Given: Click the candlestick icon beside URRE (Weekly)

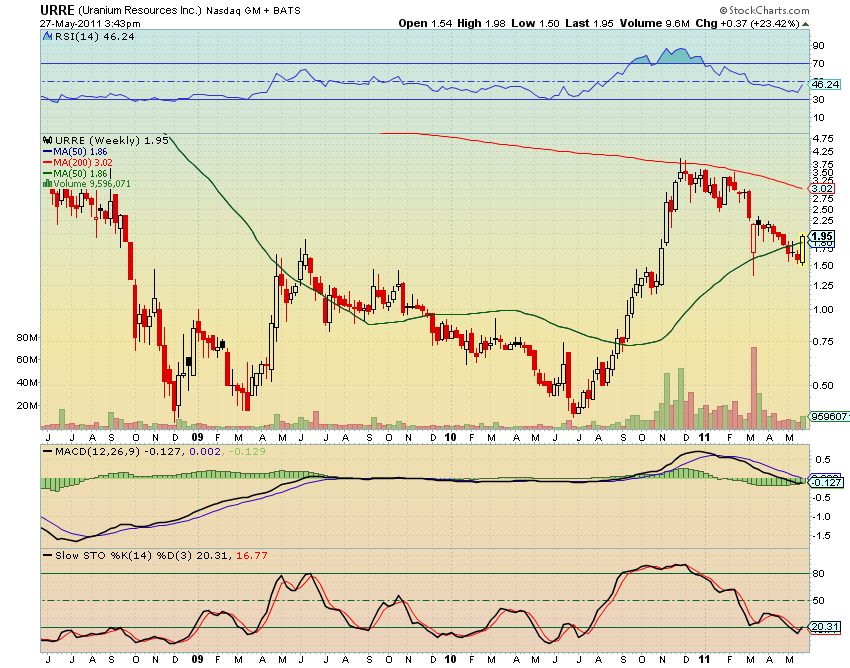Looking at the screenshot, I should click(48, 140).
